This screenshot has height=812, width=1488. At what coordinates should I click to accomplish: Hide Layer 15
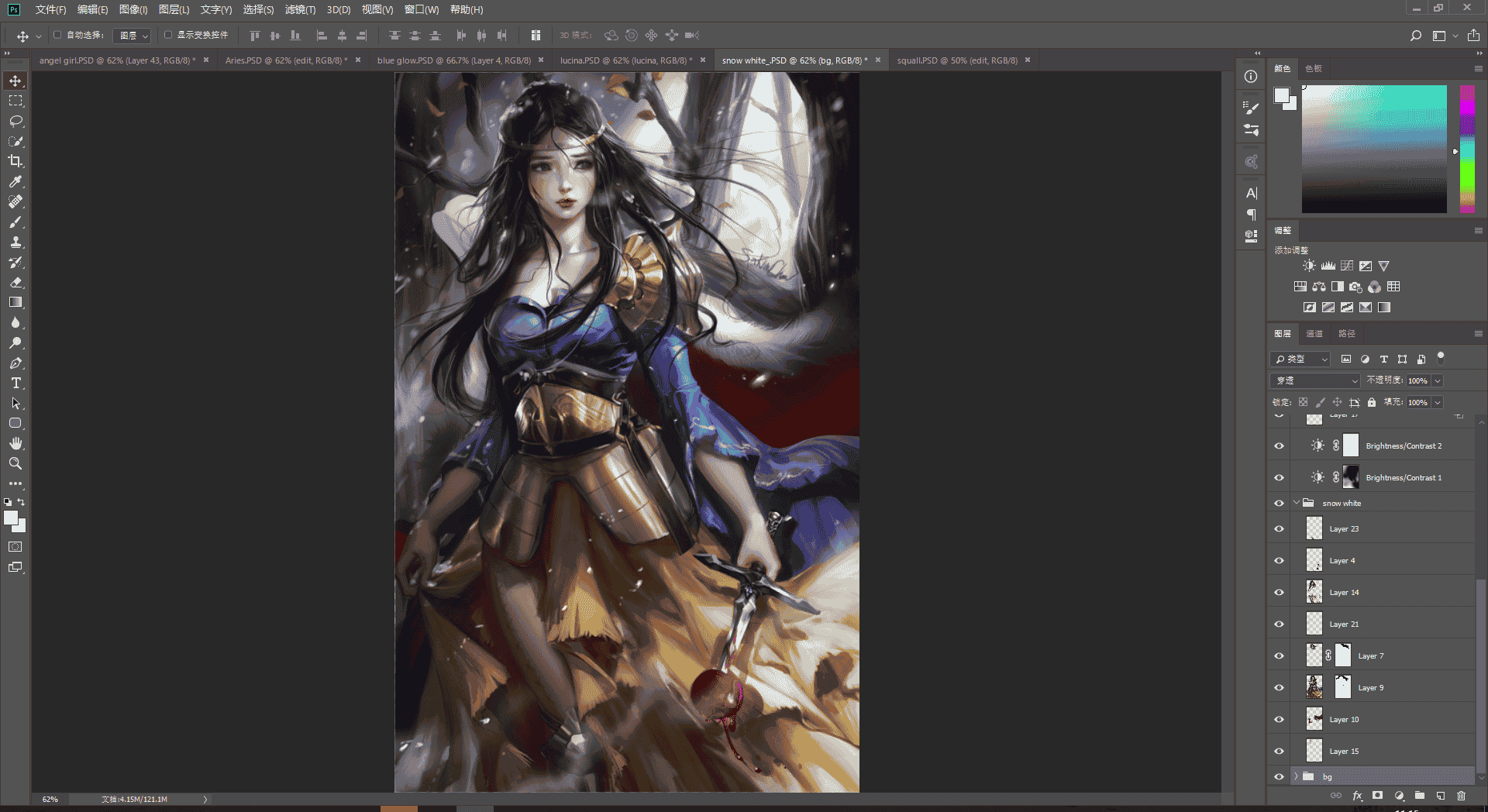pyautogui.click(x=1279, y=752)
